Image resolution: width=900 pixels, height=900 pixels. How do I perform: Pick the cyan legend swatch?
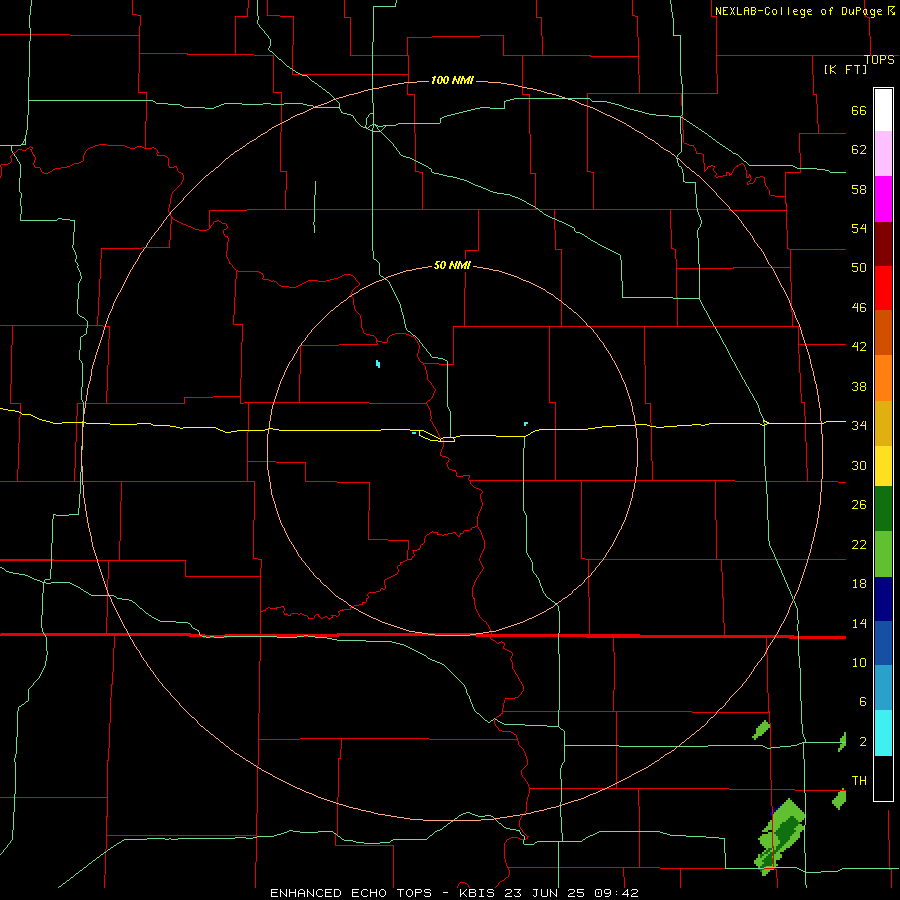[x=883, y=733]
